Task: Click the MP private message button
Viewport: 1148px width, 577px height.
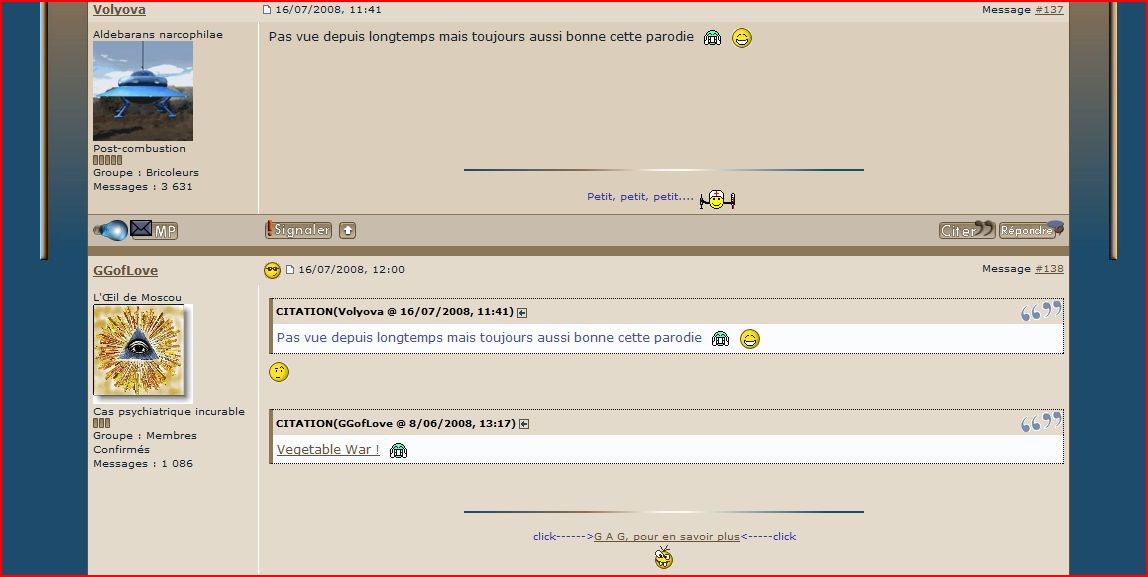Action: (155, 231)
